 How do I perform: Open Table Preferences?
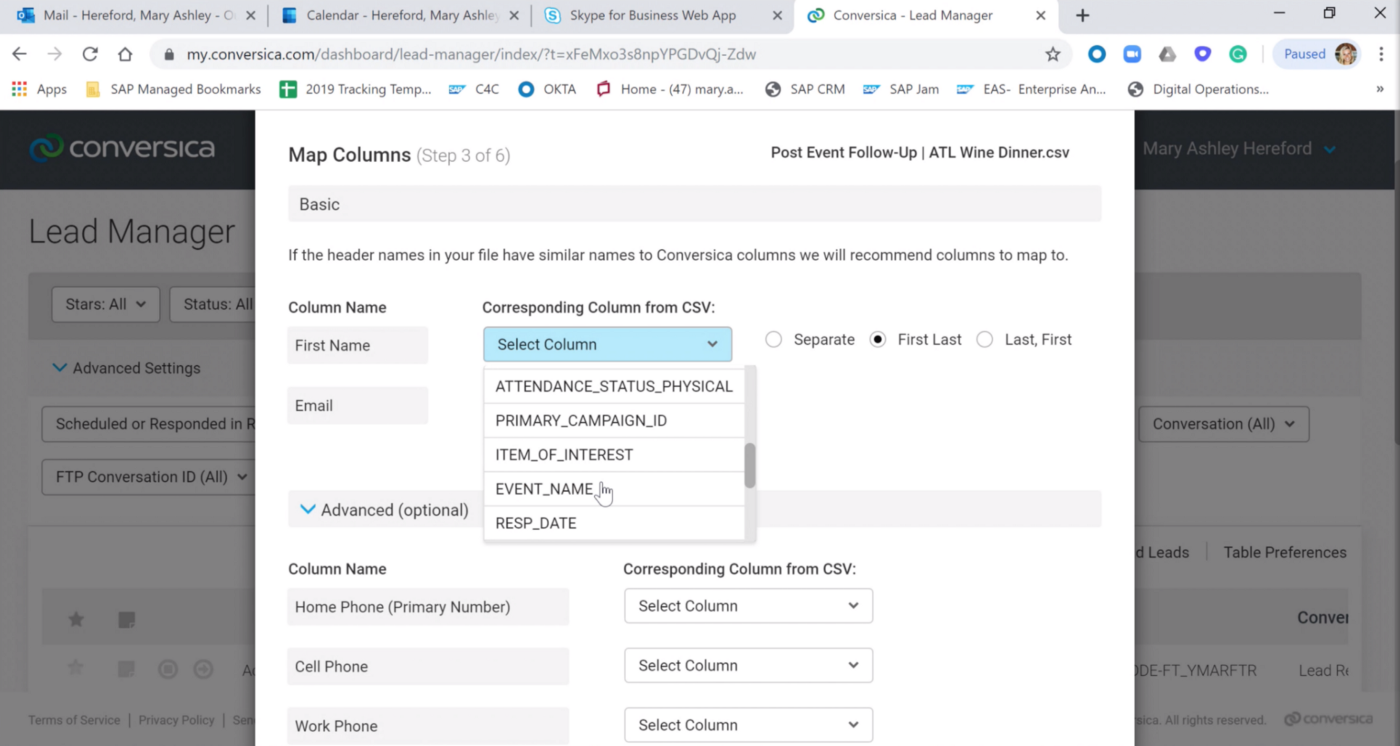click(1285, 552)
